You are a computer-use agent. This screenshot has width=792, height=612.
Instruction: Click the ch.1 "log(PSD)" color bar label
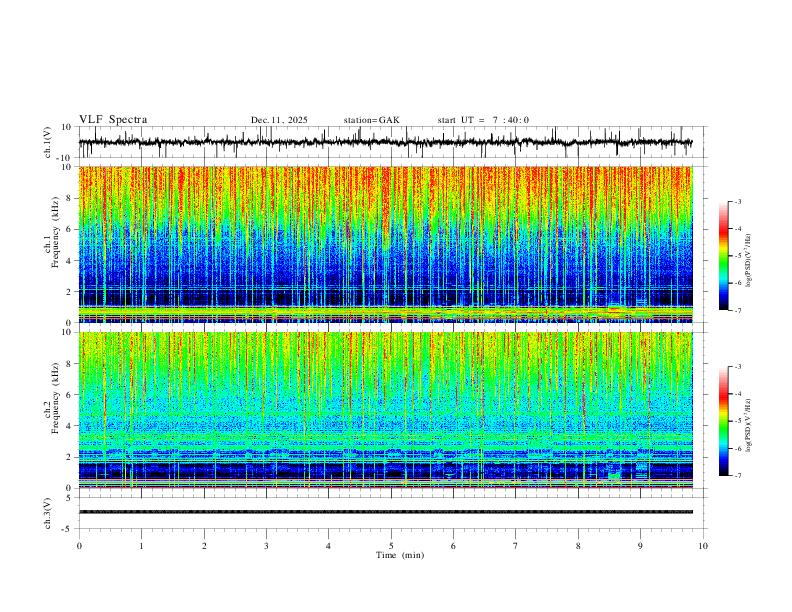tap(749, 261)
